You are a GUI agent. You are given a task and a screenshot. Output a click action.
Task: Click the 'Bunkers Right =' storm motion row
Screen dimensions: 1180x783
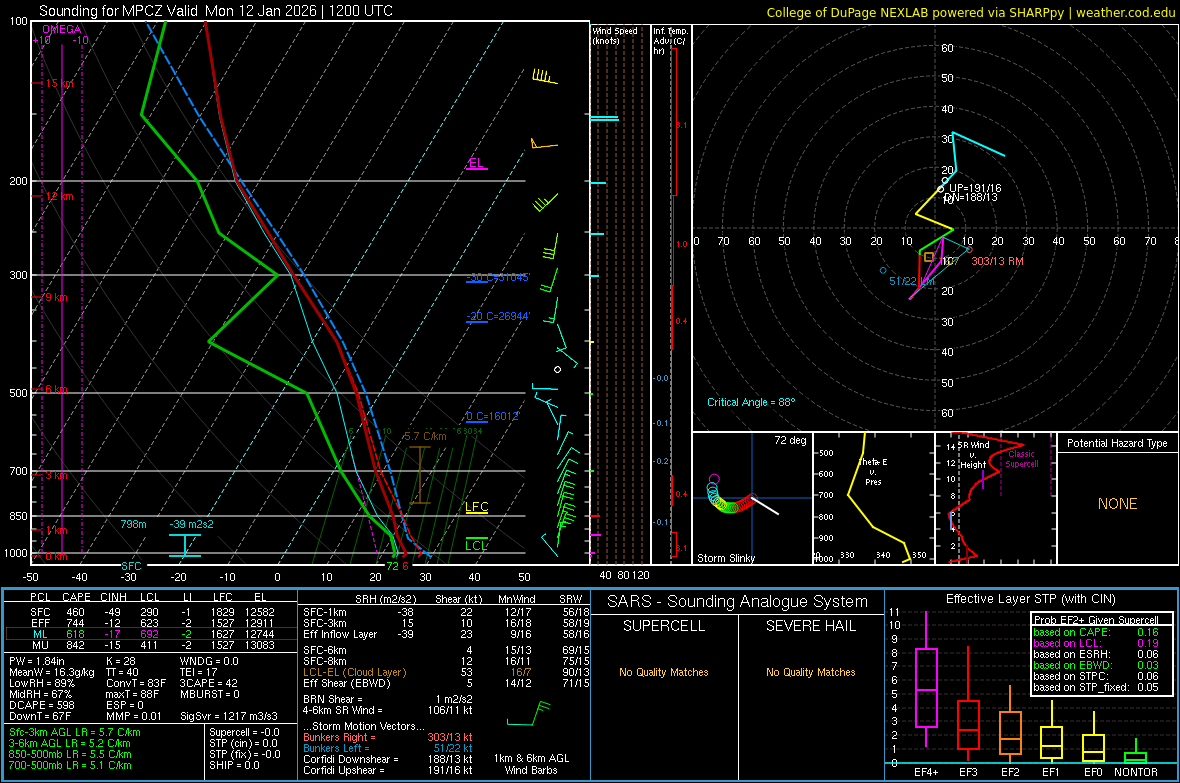pos(388,737)
